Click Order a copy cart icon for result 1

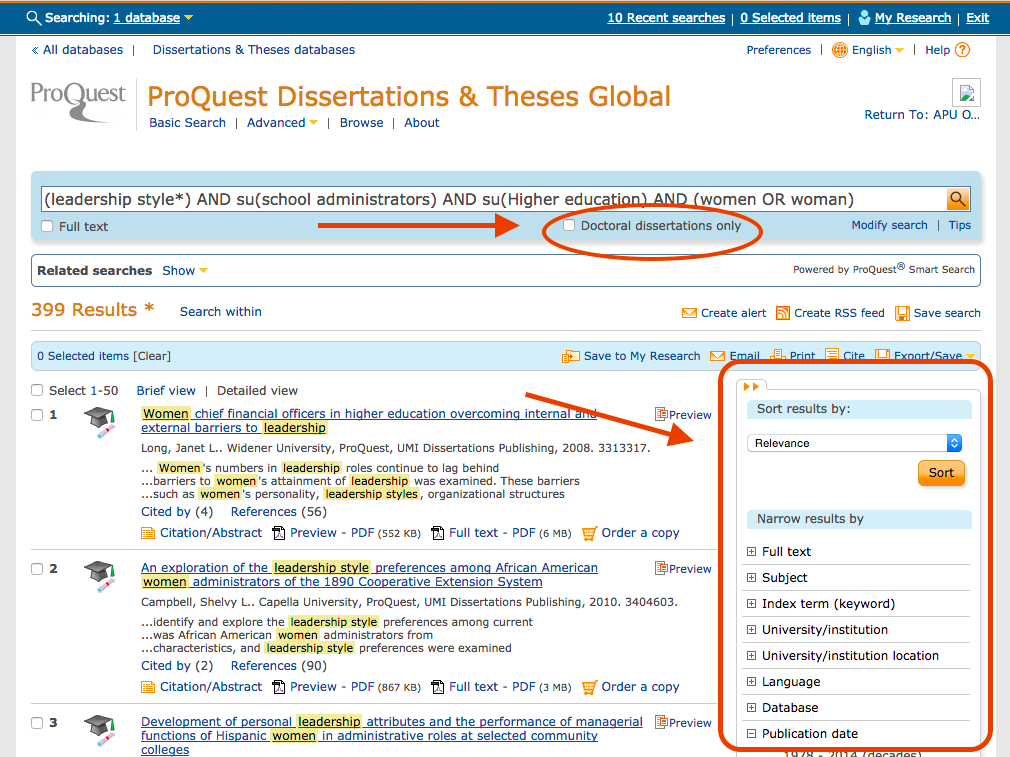pos(589,533)
